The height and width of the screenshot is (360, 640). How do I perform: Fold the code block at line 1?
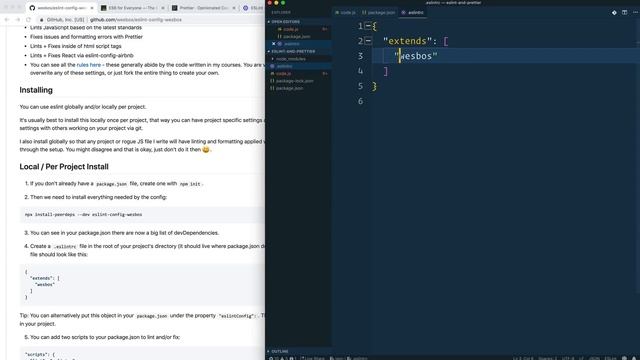(368, 26)
